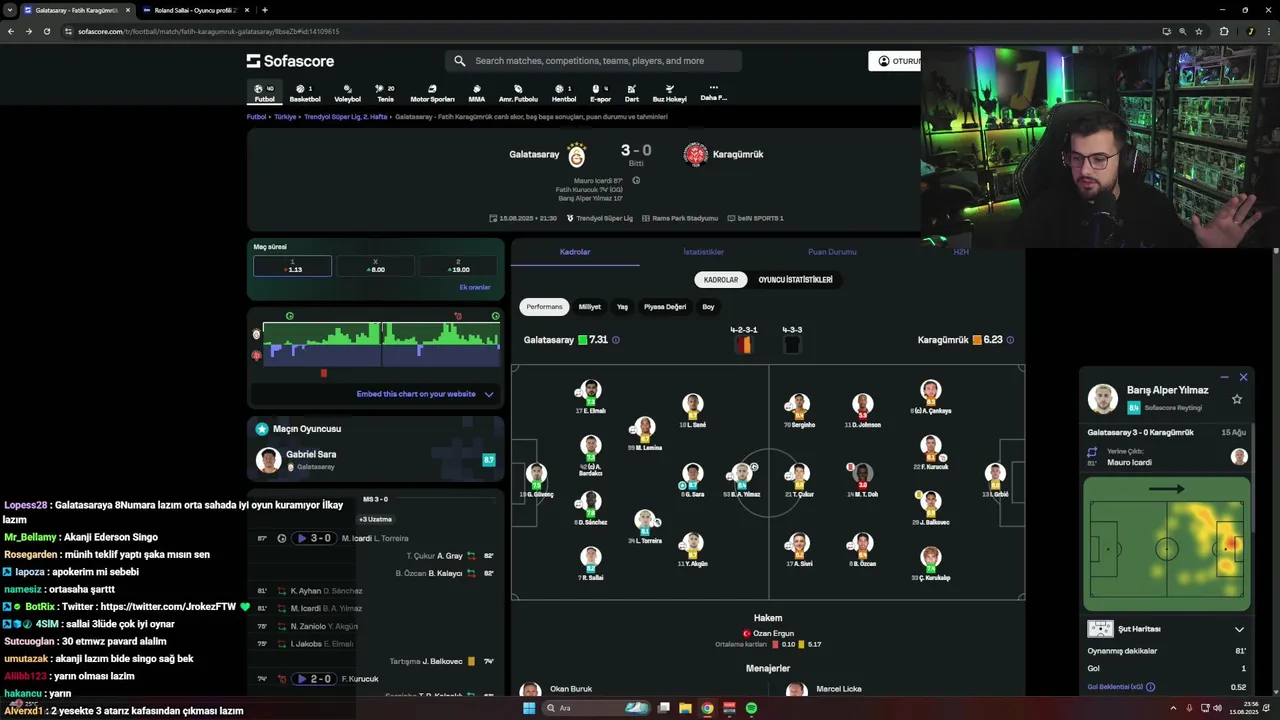Image resolution: width=1280 pixels, height=720 pixels.
Task: Select the Yaş filter pill
Action: coord(622,307)
